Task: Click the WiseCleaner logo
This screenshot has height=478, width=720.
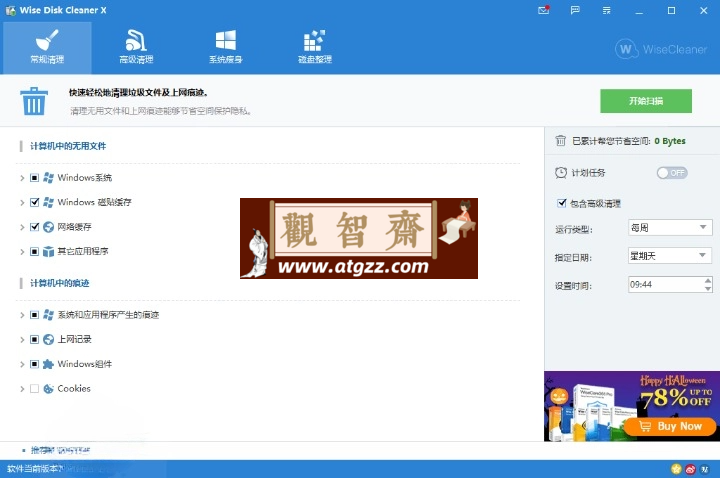Action: tap(661, 49)
